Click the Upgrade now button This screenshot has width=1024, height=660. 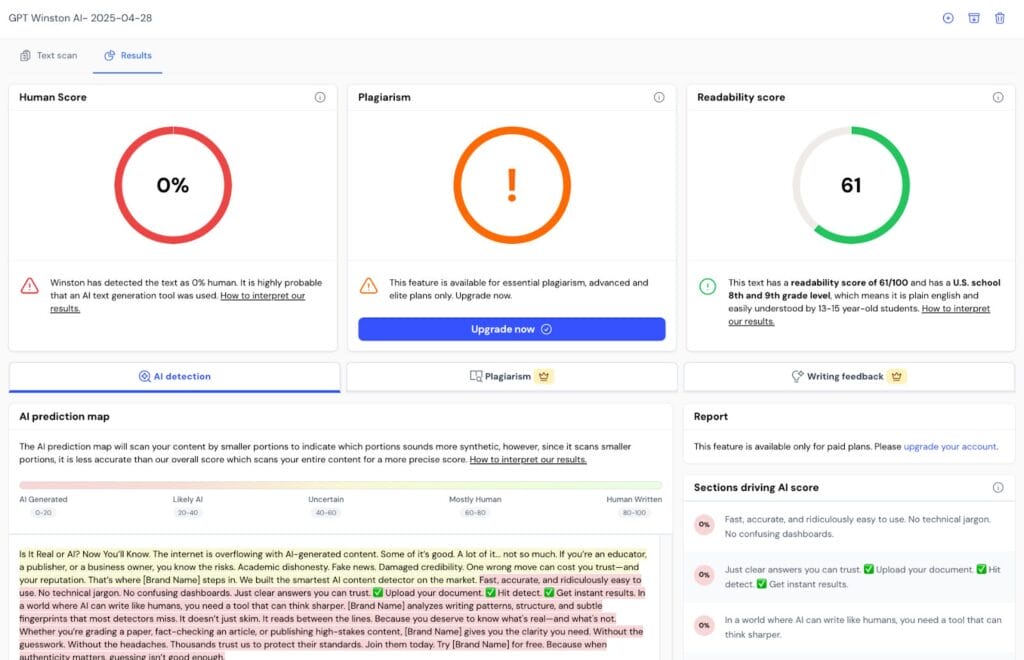point(511,329)
